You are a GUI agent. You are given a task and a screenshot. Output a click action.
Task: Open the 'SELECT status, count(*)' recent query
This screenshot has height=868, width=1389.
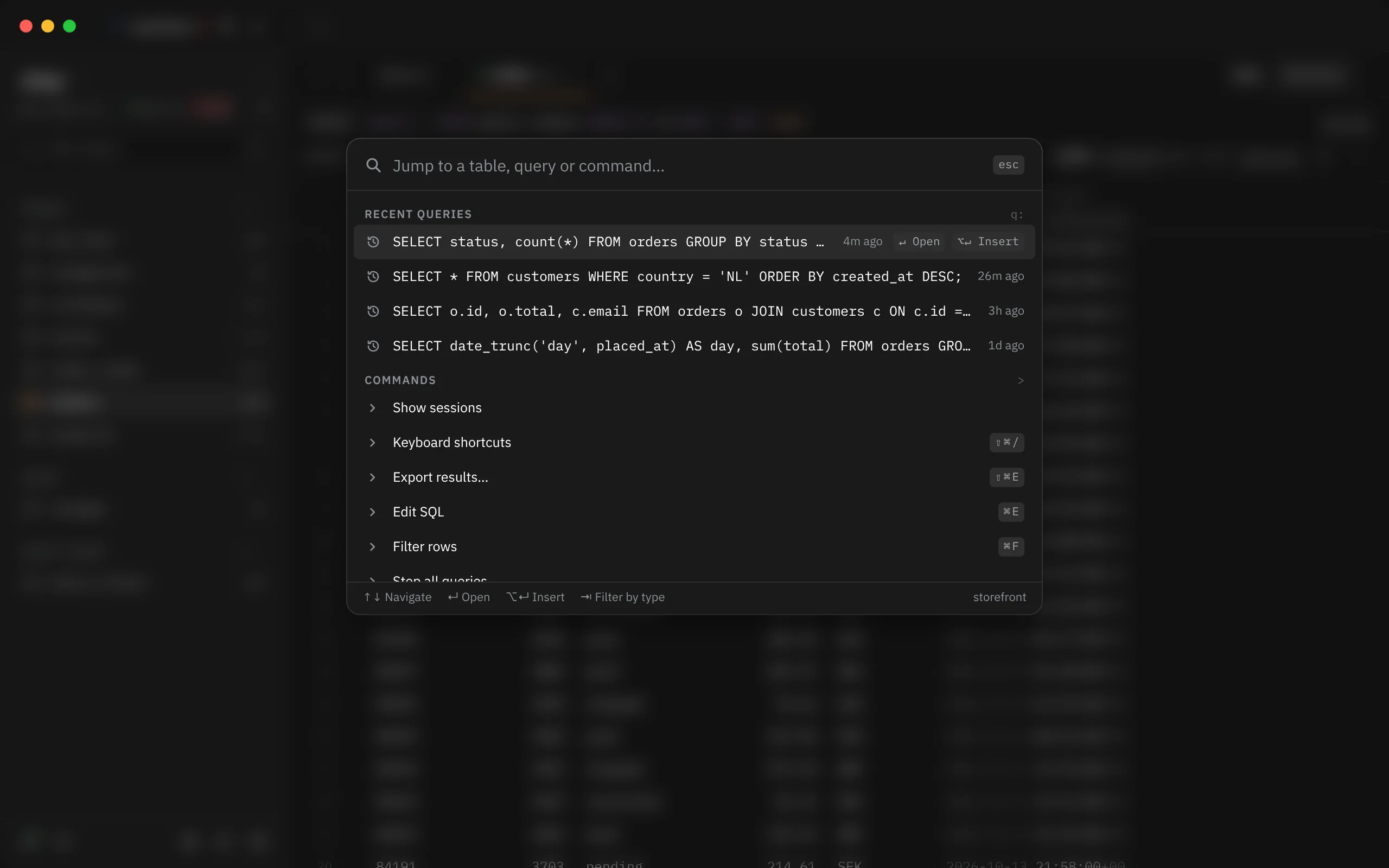694,242
